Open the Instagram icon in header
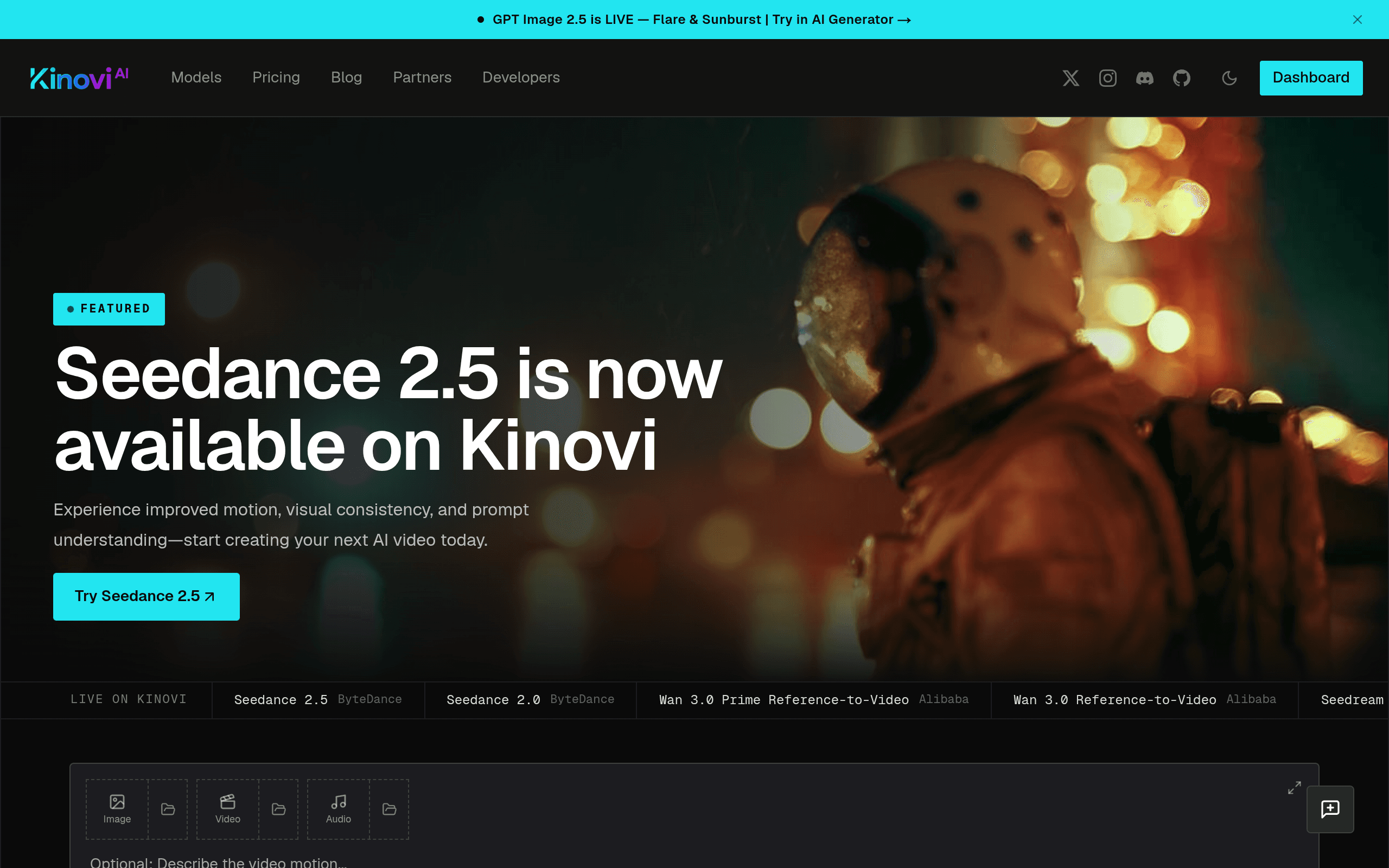Image resolution: width=1389 pixels, height=868 pixels. pyautogui.click(x=1108, y=78)
